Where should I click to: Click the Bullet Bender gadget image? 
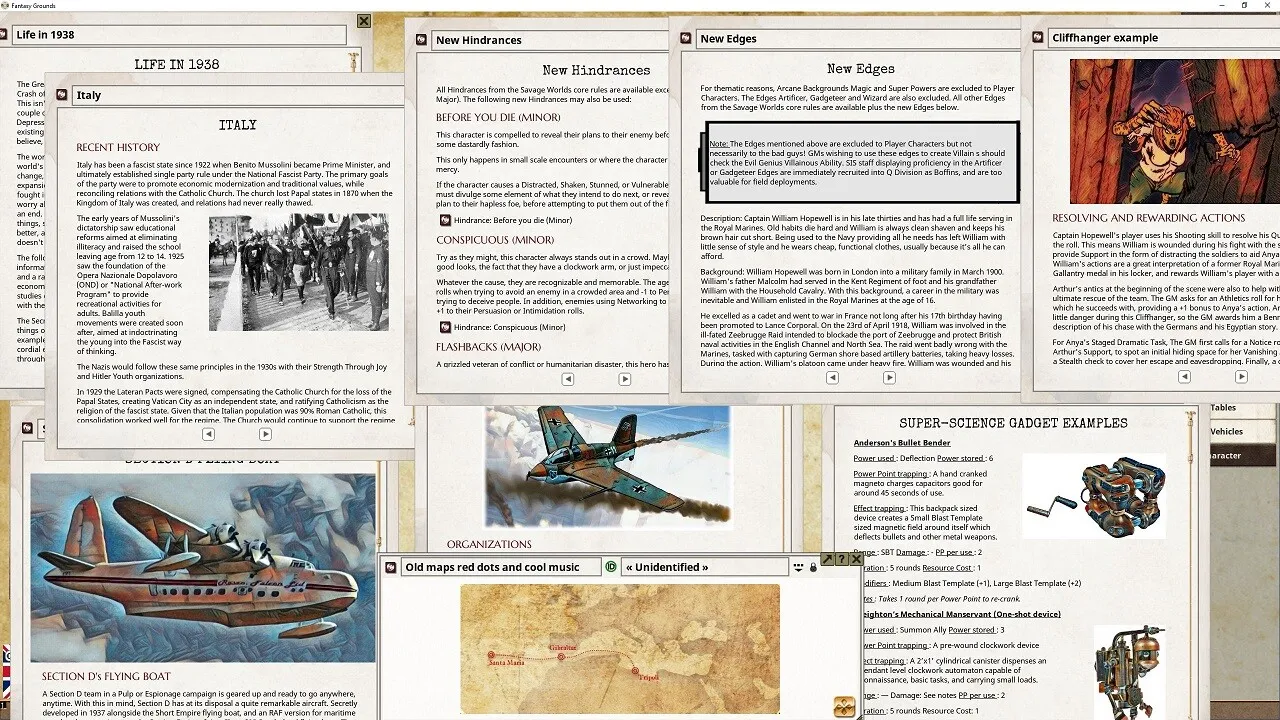(x=1094, y=497)
